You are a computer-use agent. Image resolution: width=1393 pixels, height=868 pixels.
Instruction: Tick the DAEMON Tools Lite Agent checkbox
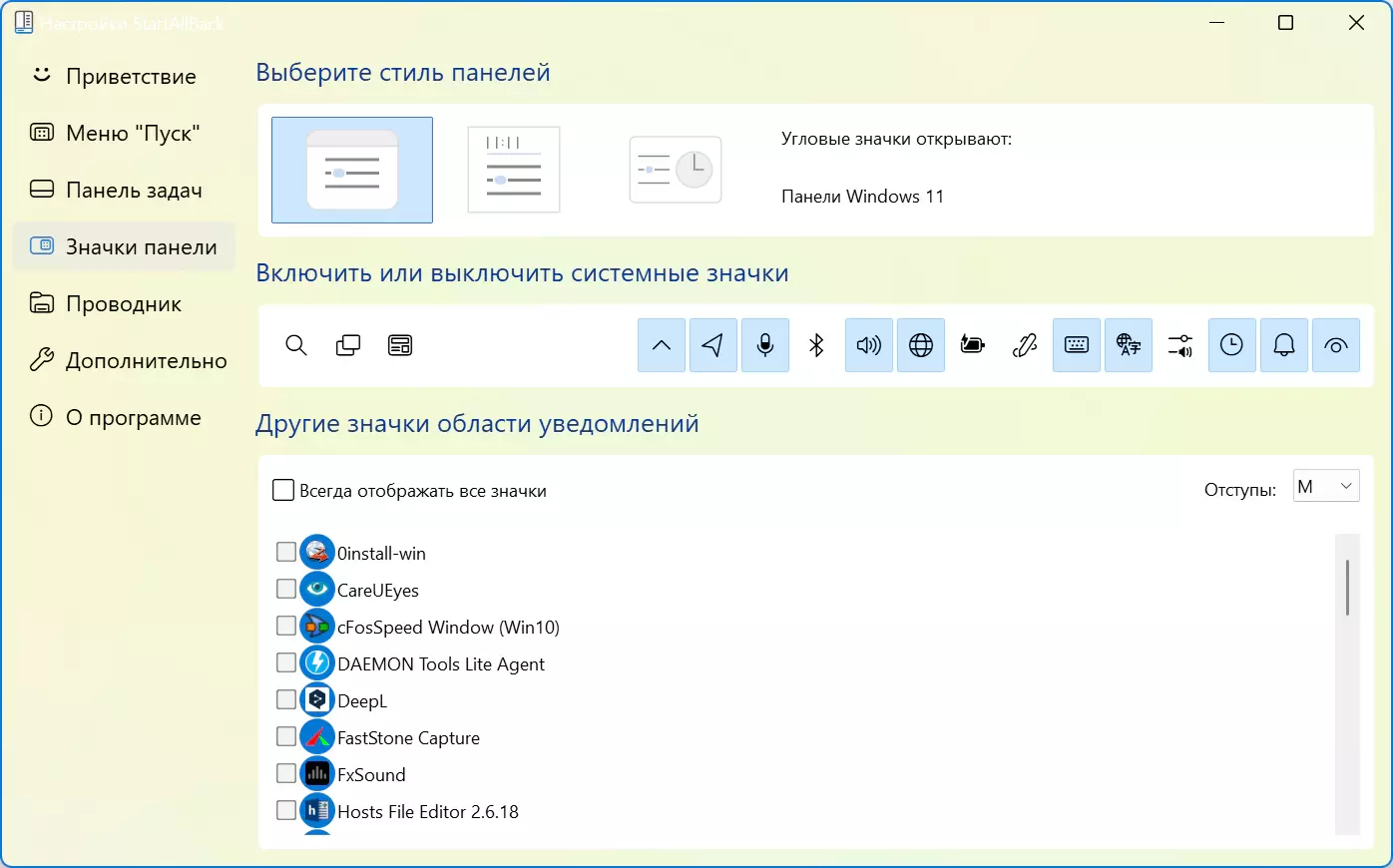point(286,662)
